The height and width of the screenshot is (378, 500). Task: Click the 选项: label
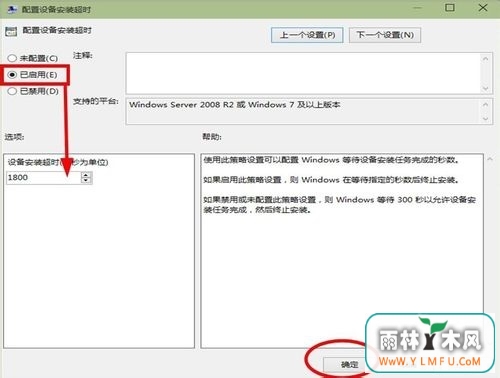(14, 137)
